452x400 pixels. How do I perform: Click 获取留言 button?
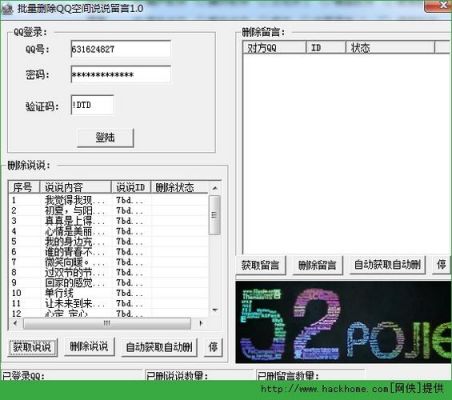point(260,265)
